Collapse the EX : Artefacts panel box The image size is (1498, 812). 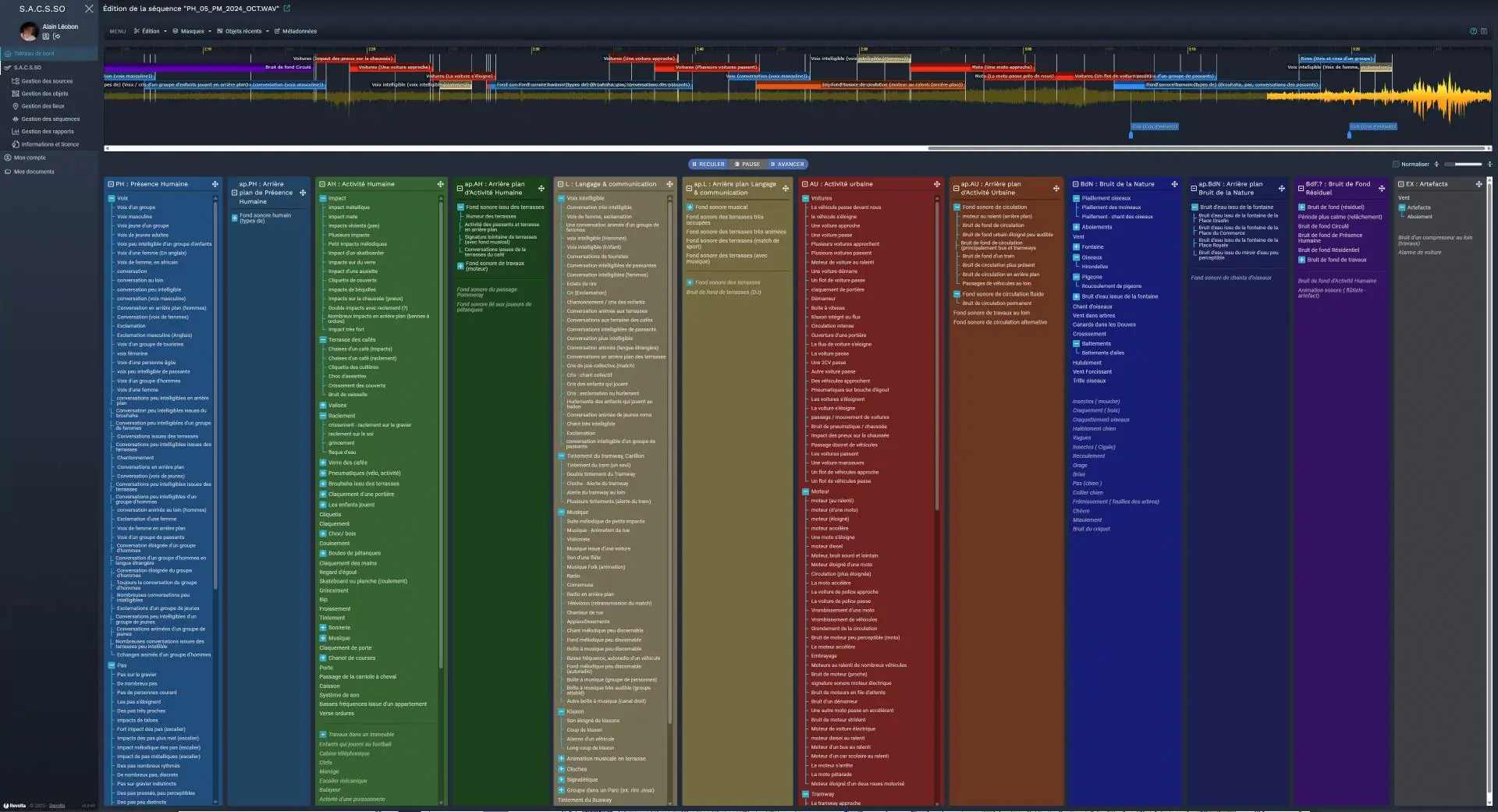[1400, 184]
